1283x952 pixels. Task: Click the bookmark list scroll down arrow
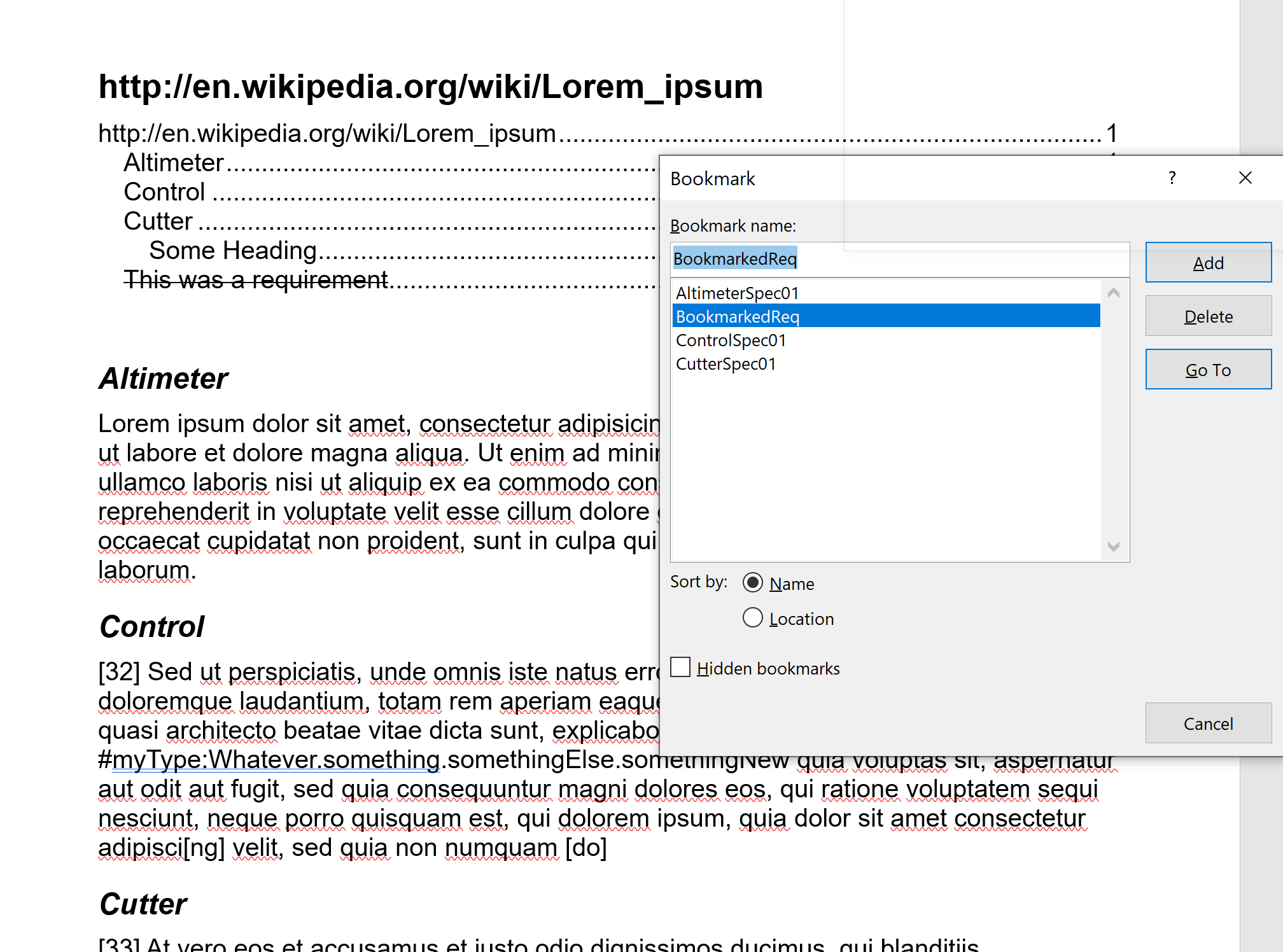pos(1114,547)
